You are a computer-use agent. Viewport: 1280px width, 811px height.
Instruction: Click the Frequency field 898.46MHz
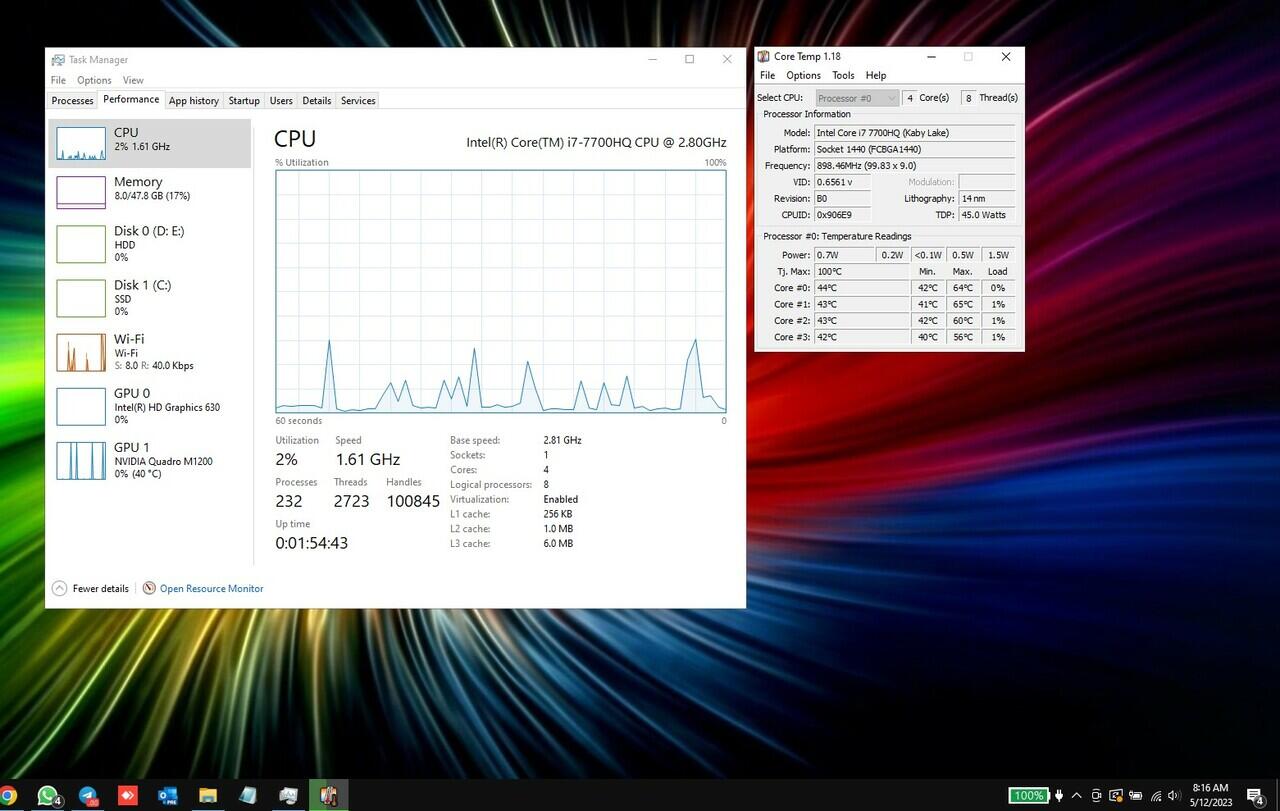click(x=915, y=166)
